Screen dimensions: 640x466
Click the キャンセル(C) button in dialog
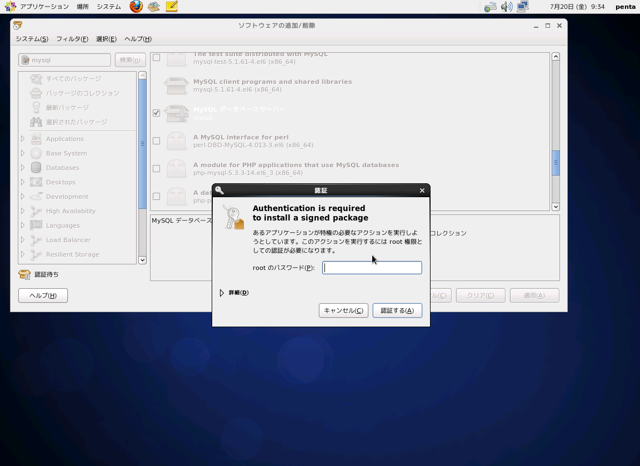[343, 311]
